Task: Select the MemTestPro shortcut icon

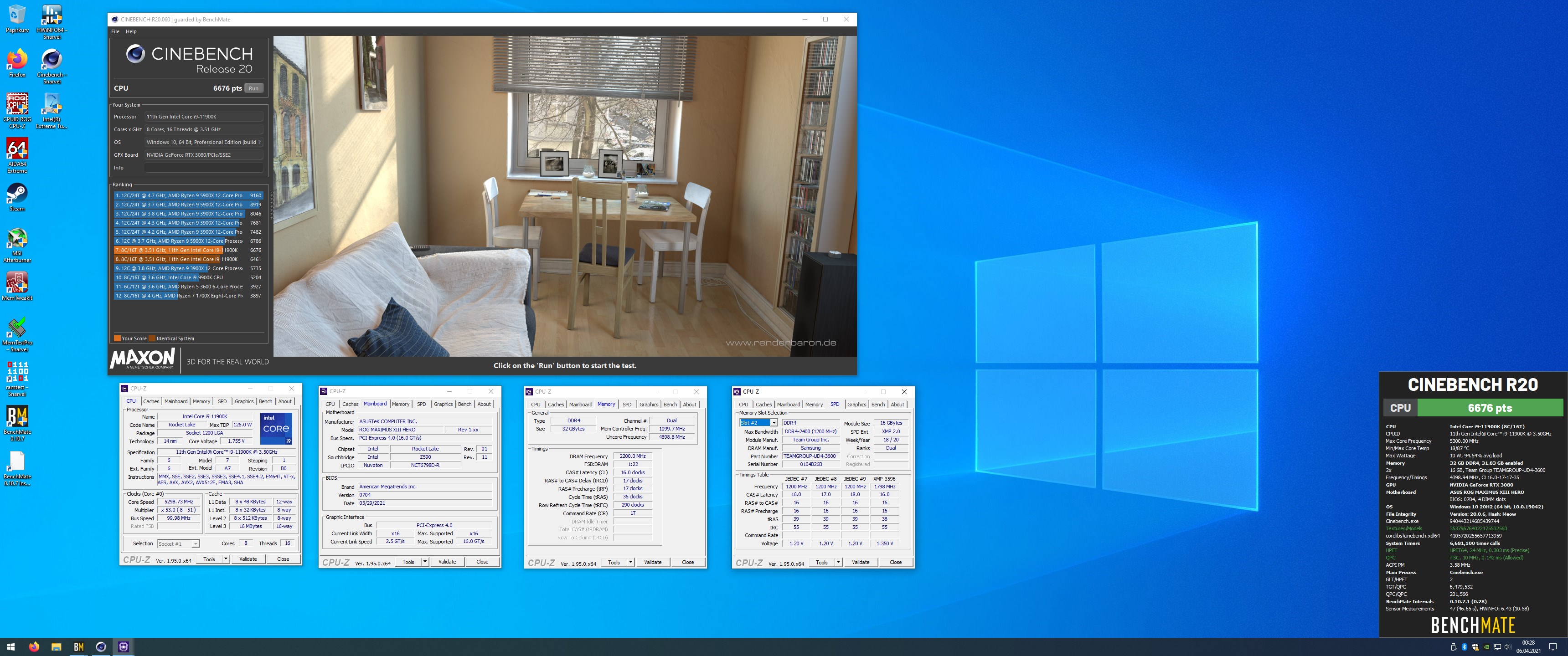Action: [17, 334]
